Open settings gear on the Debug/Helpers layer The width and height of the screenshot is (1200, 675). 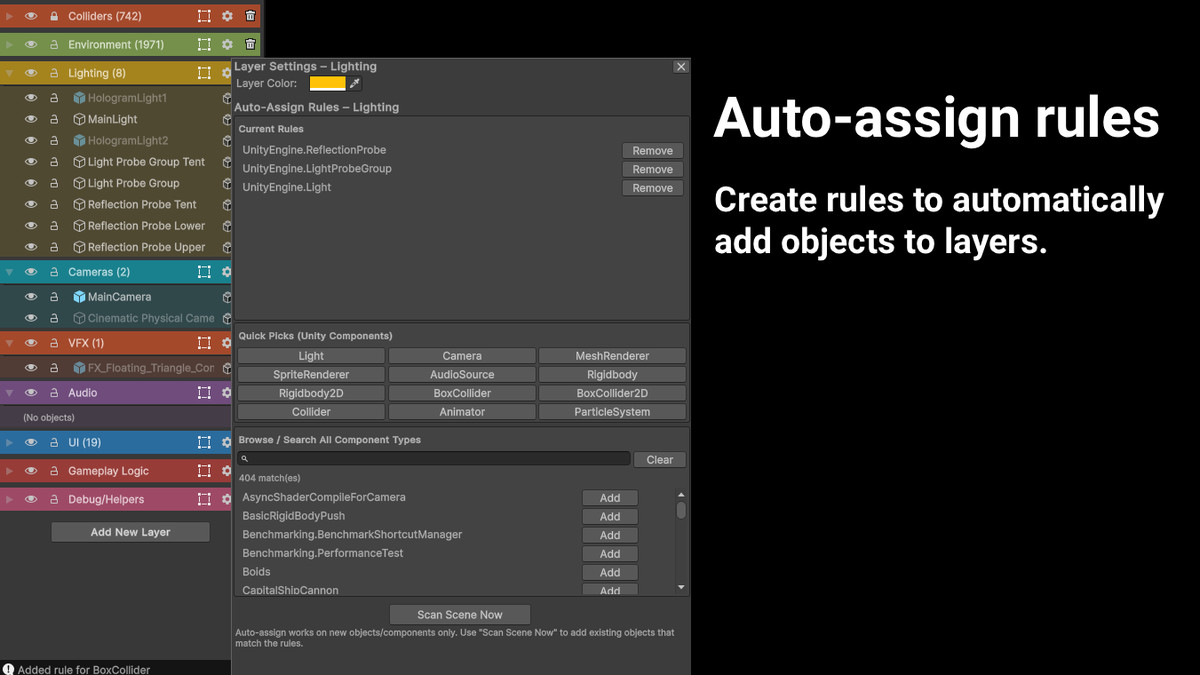[227, 499]
